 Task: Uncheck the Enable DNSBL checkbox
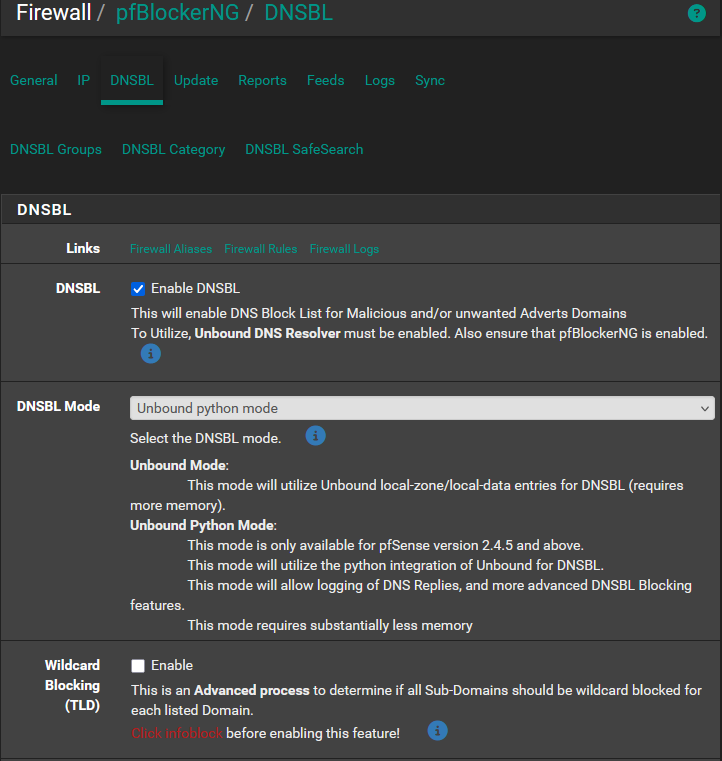139,289
